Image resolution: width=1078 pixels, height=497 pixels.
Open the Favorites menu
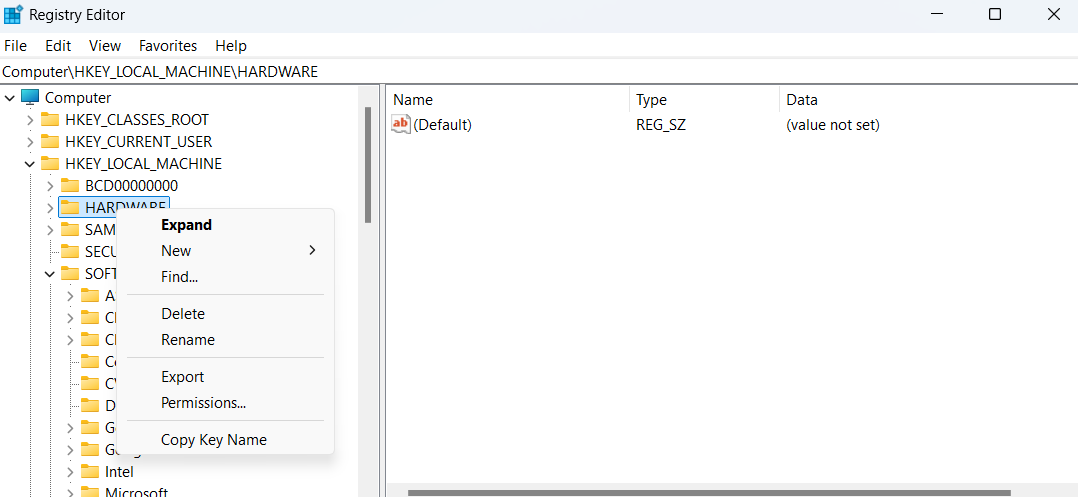click(x=168, y=45)
